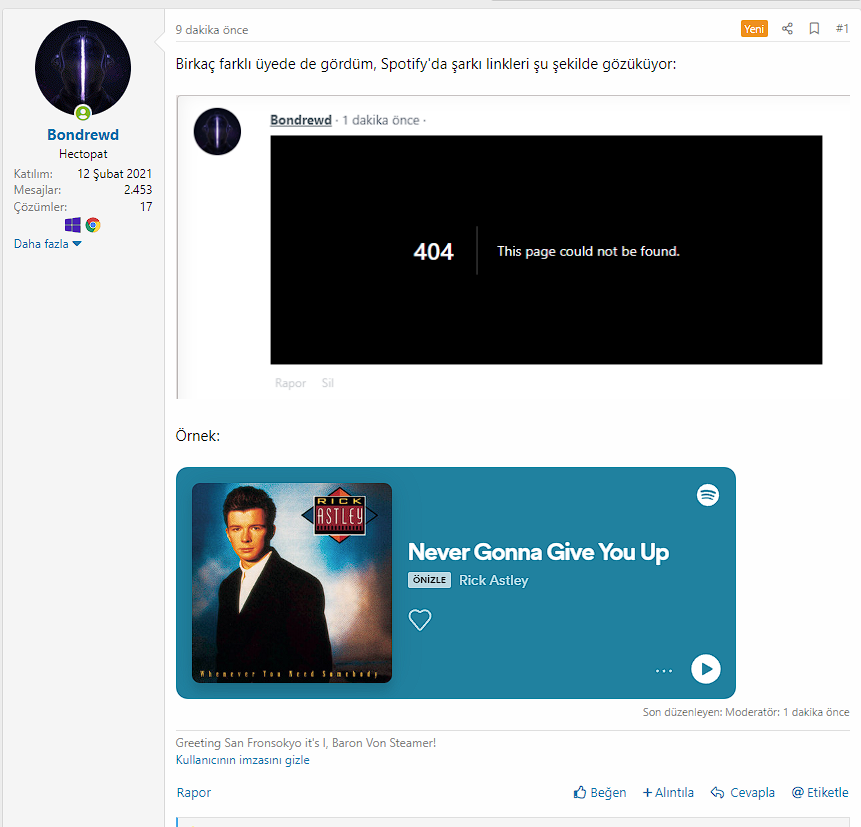Click the Mesajlar count 2.453

tap(138, 190)
